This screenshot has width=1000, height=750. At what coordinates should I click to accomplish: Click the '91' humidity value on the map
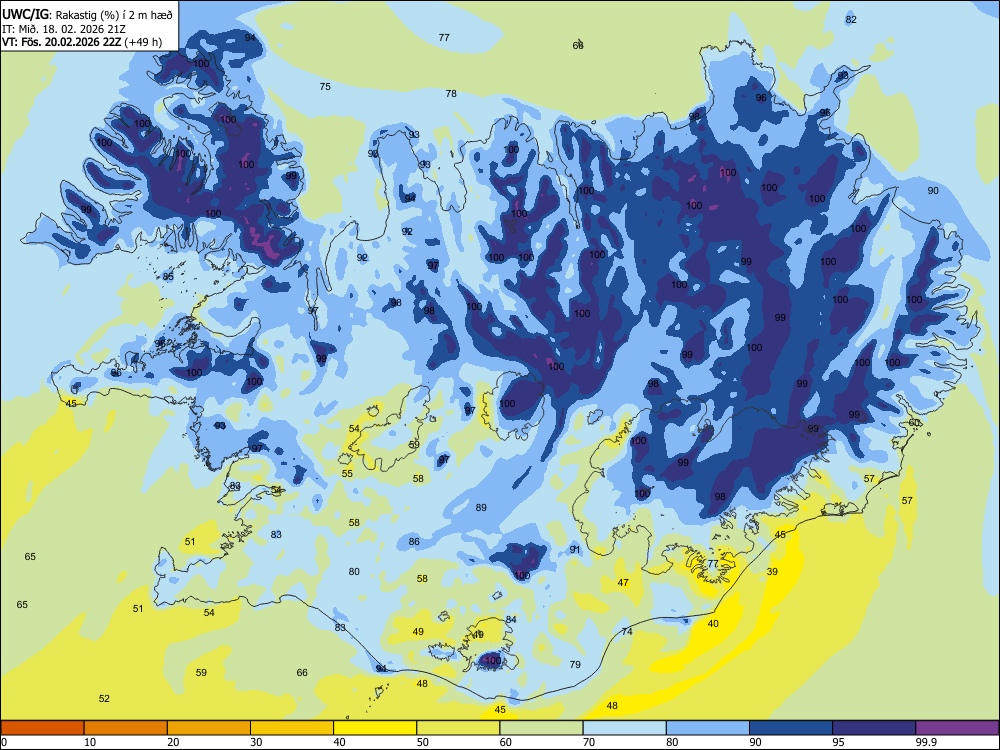point(575,549)
